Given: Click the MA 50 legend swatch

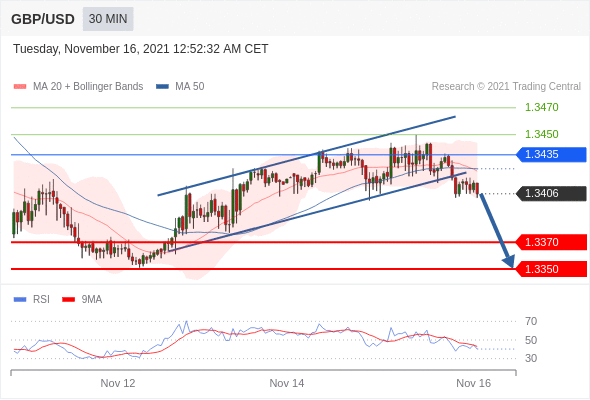Looking at the screenshot, I should point(162,87).
